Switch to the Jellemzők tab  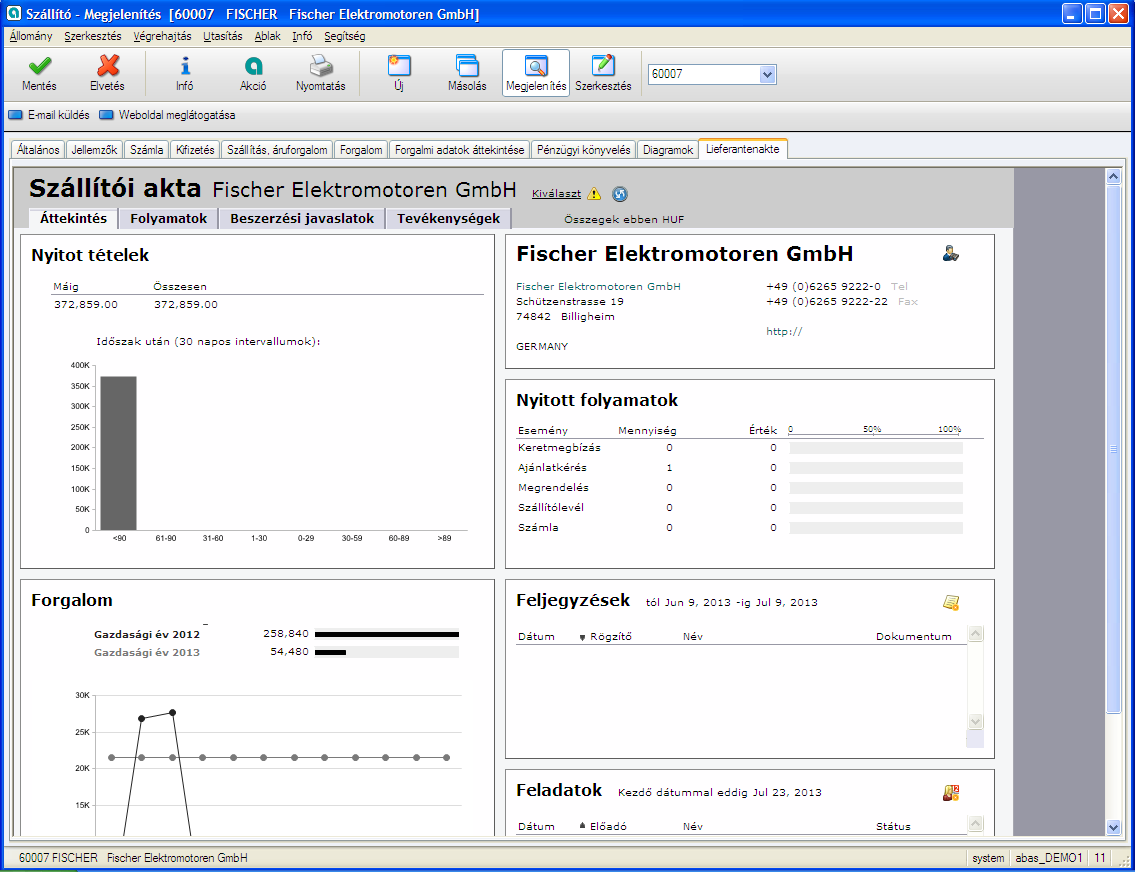tap(94, 150)
